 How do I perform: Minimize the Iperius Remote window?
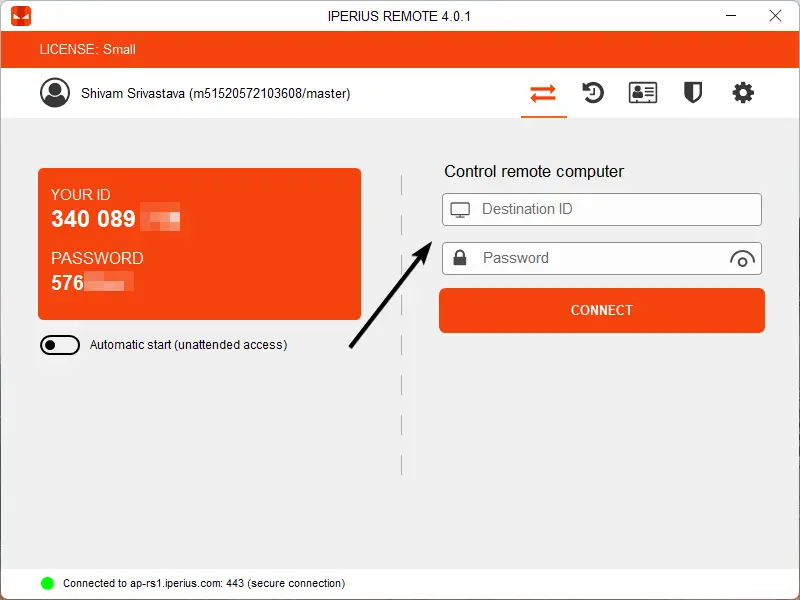[731, 16]
